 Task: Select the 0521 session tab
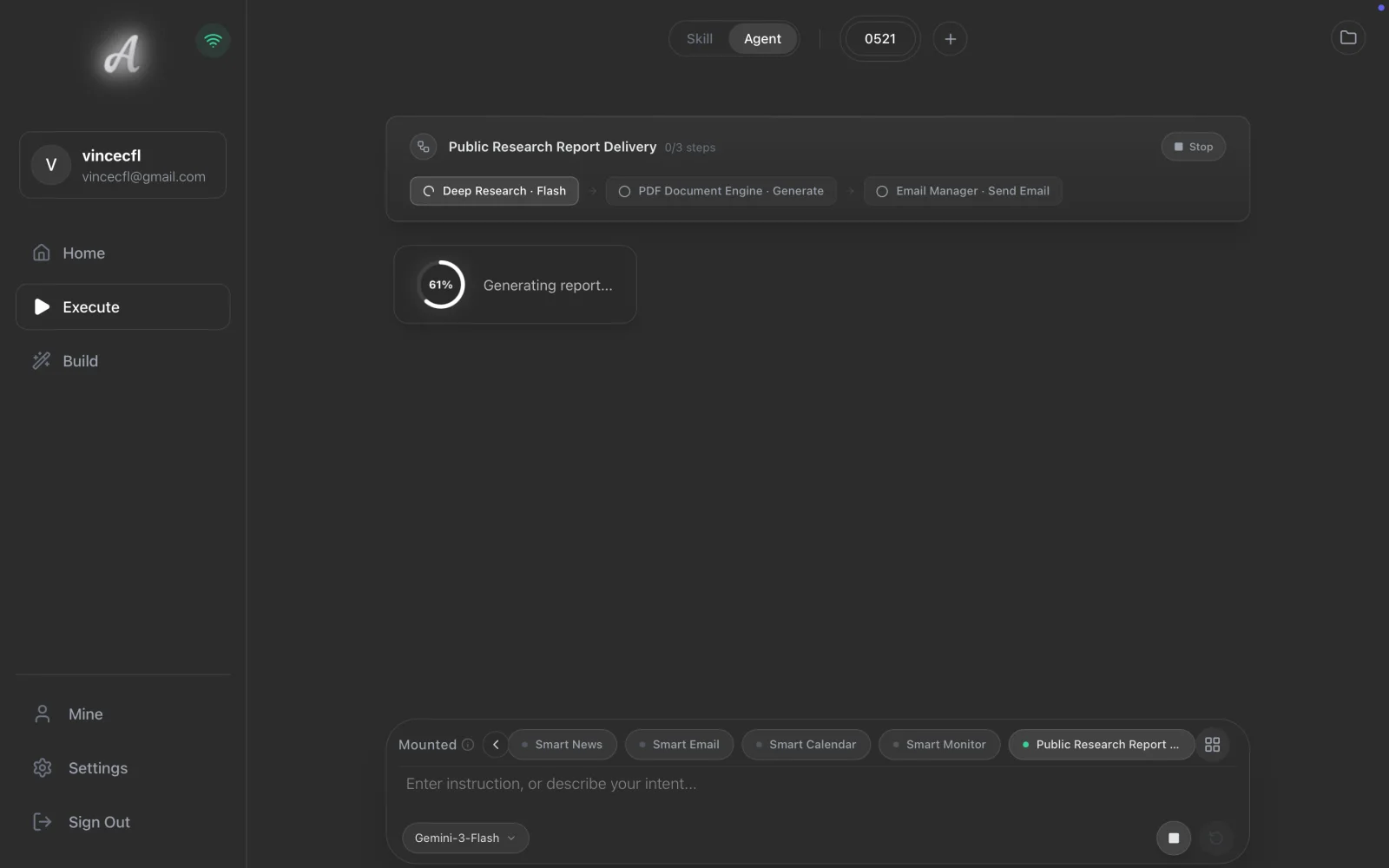coord(879,39)
